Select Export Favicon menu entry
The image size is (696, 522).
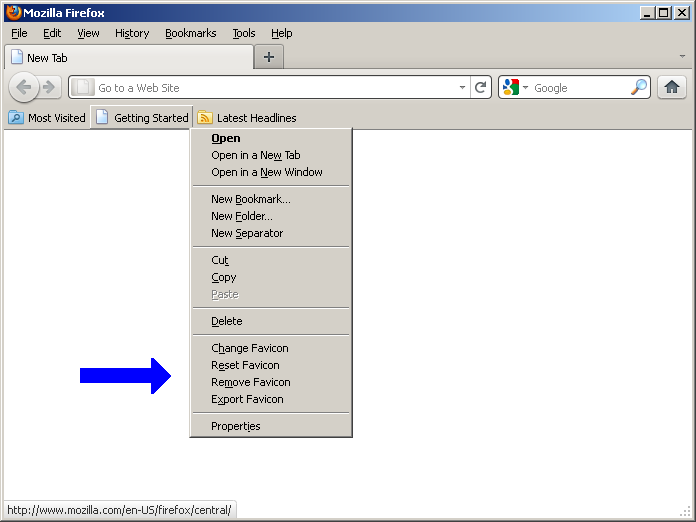271,399
